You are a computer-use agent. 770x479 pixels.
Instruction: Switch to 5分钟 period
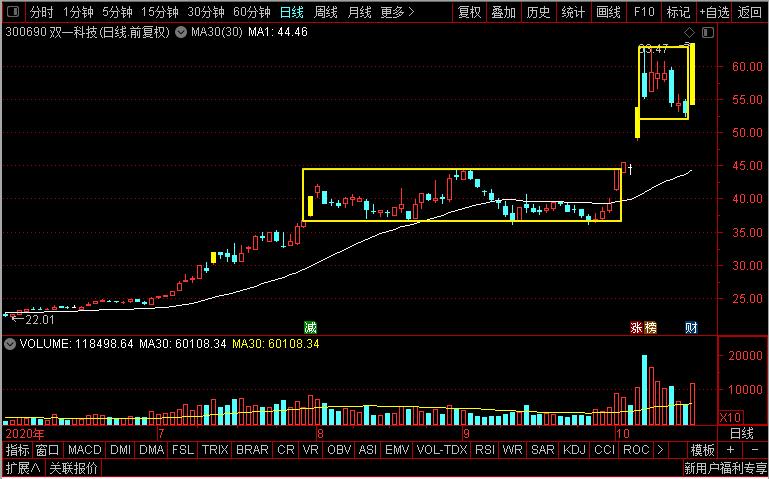click(x=117, y=12)
